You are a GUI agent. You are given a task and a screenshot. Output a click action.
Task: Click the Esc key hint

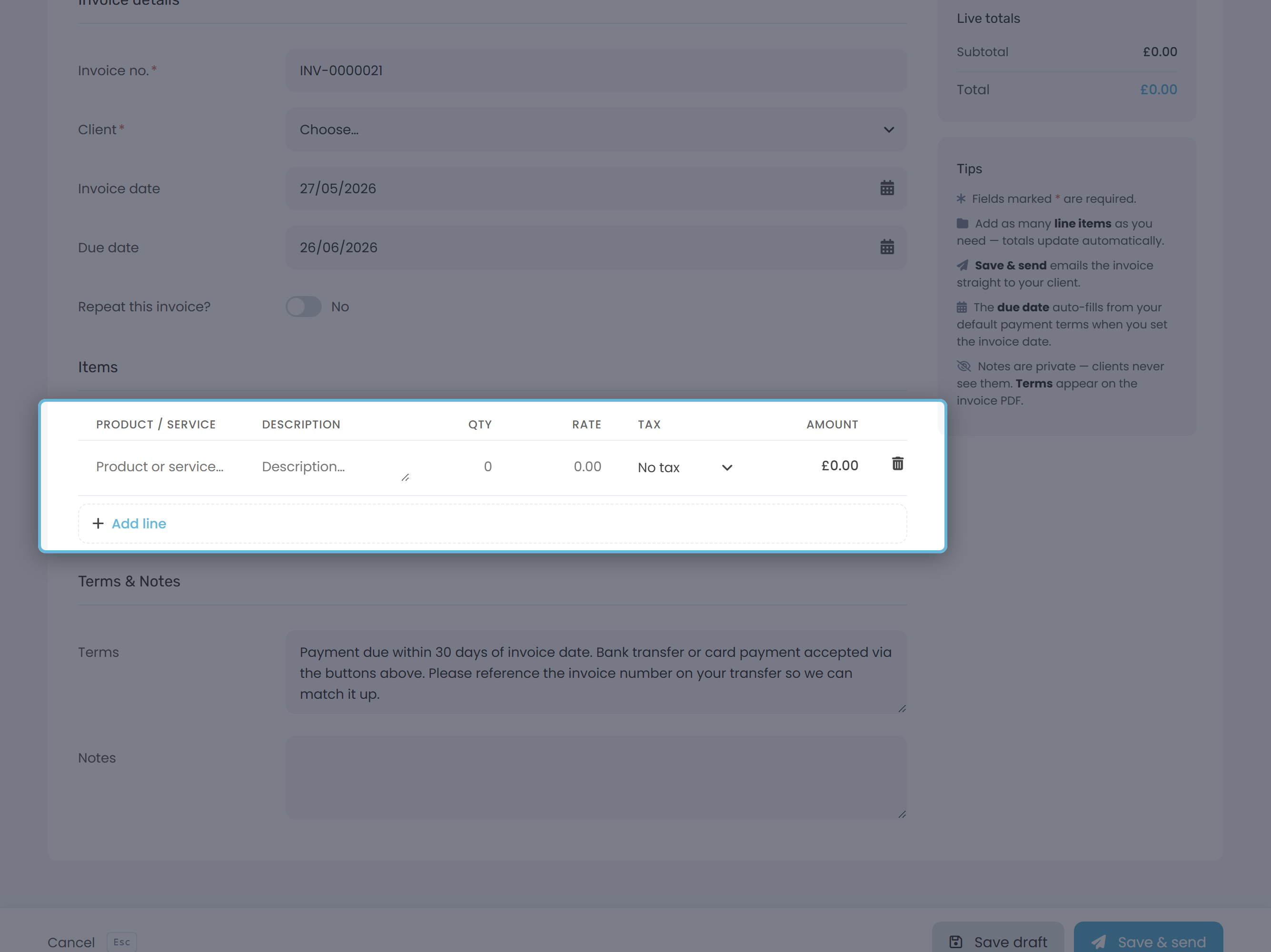(x=122, y=942)
